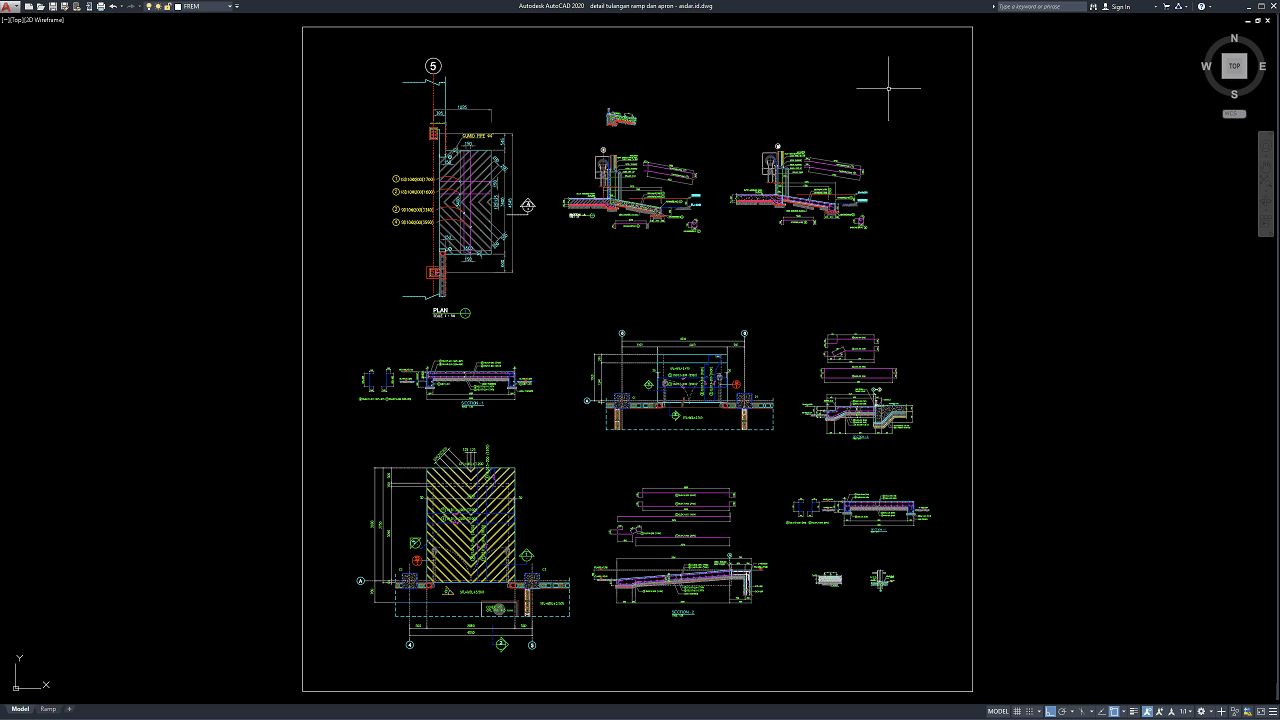Click the Plot printer icon
1280x720 pixels.
(100, 6)
